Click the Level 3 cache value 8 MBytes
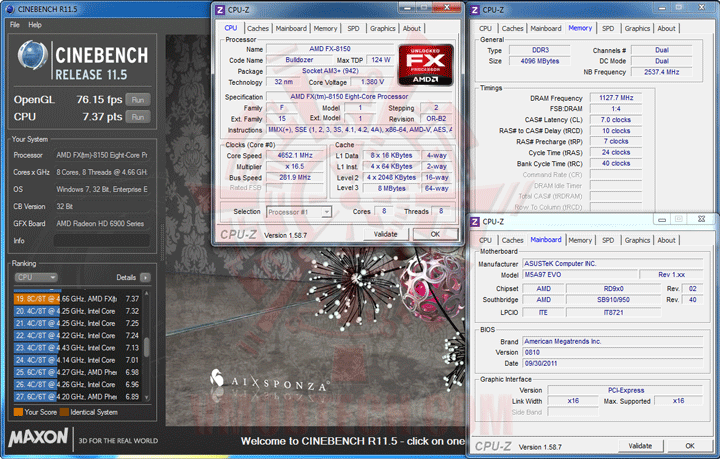This screenshot has height=459, width=720. tap(391, 188)
